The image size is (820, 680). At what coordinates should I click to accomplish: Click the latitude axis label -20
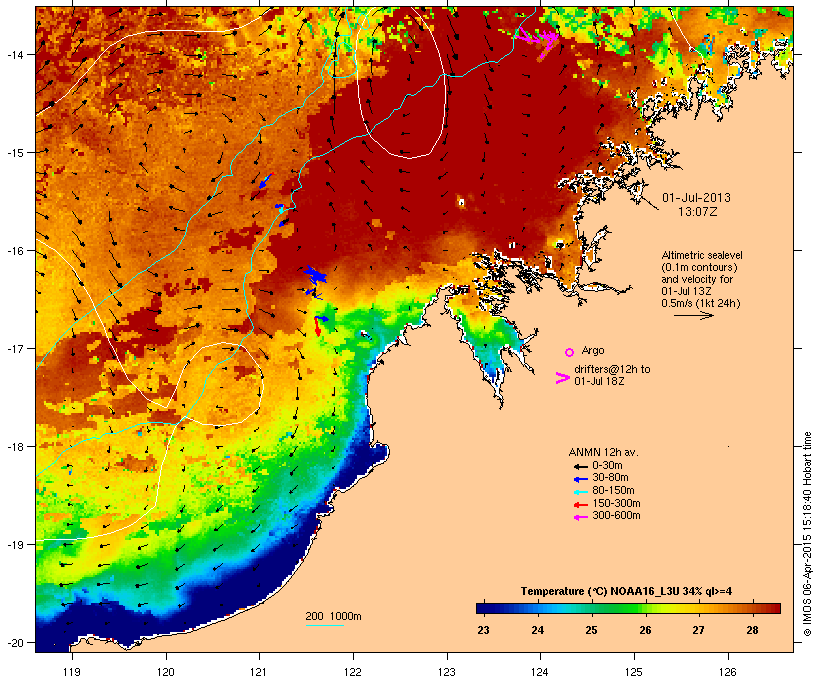tap(14, 643)
